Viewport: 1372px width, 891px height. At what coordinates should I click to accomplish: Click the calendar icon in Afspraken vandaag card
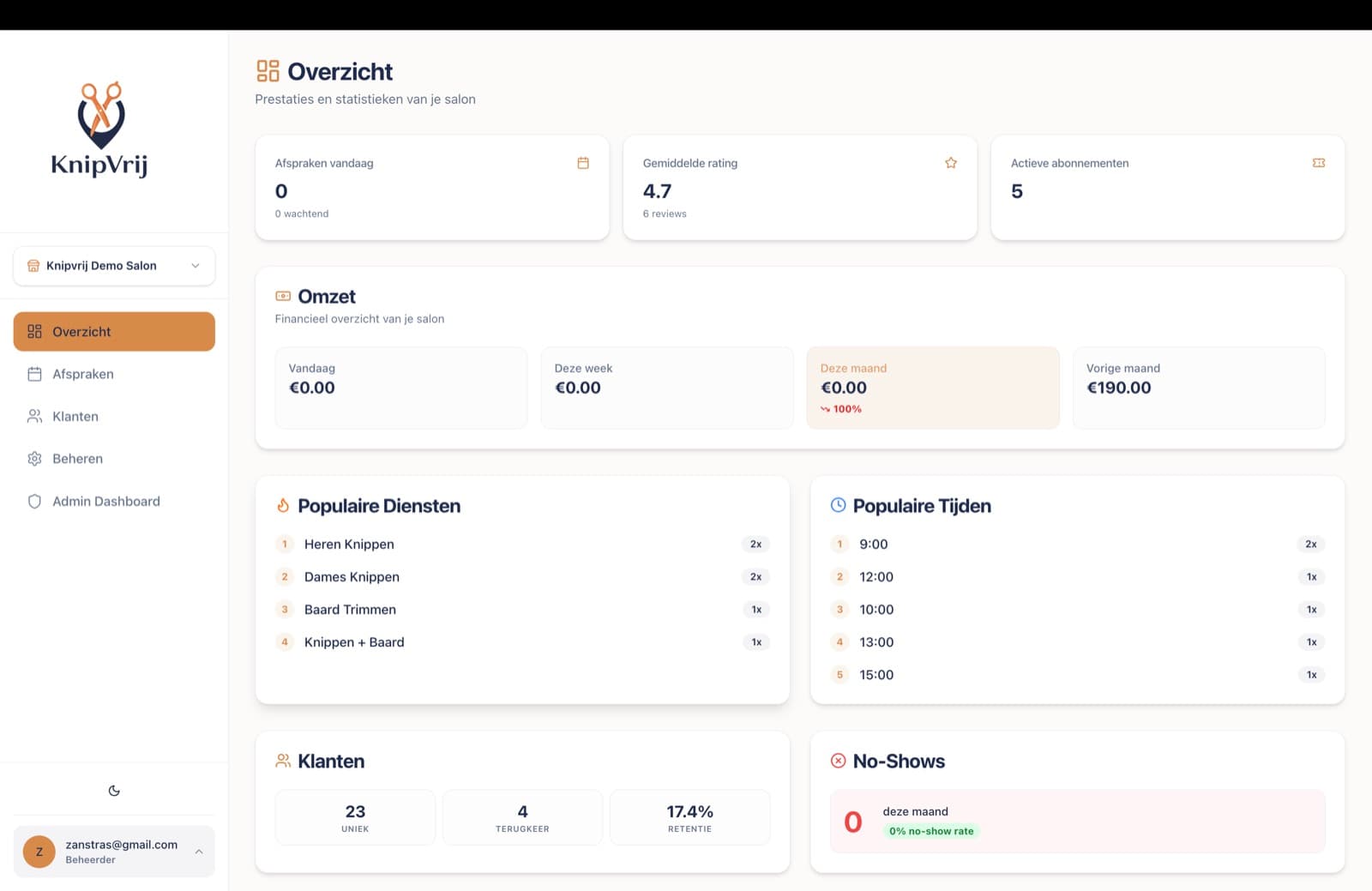583,163
